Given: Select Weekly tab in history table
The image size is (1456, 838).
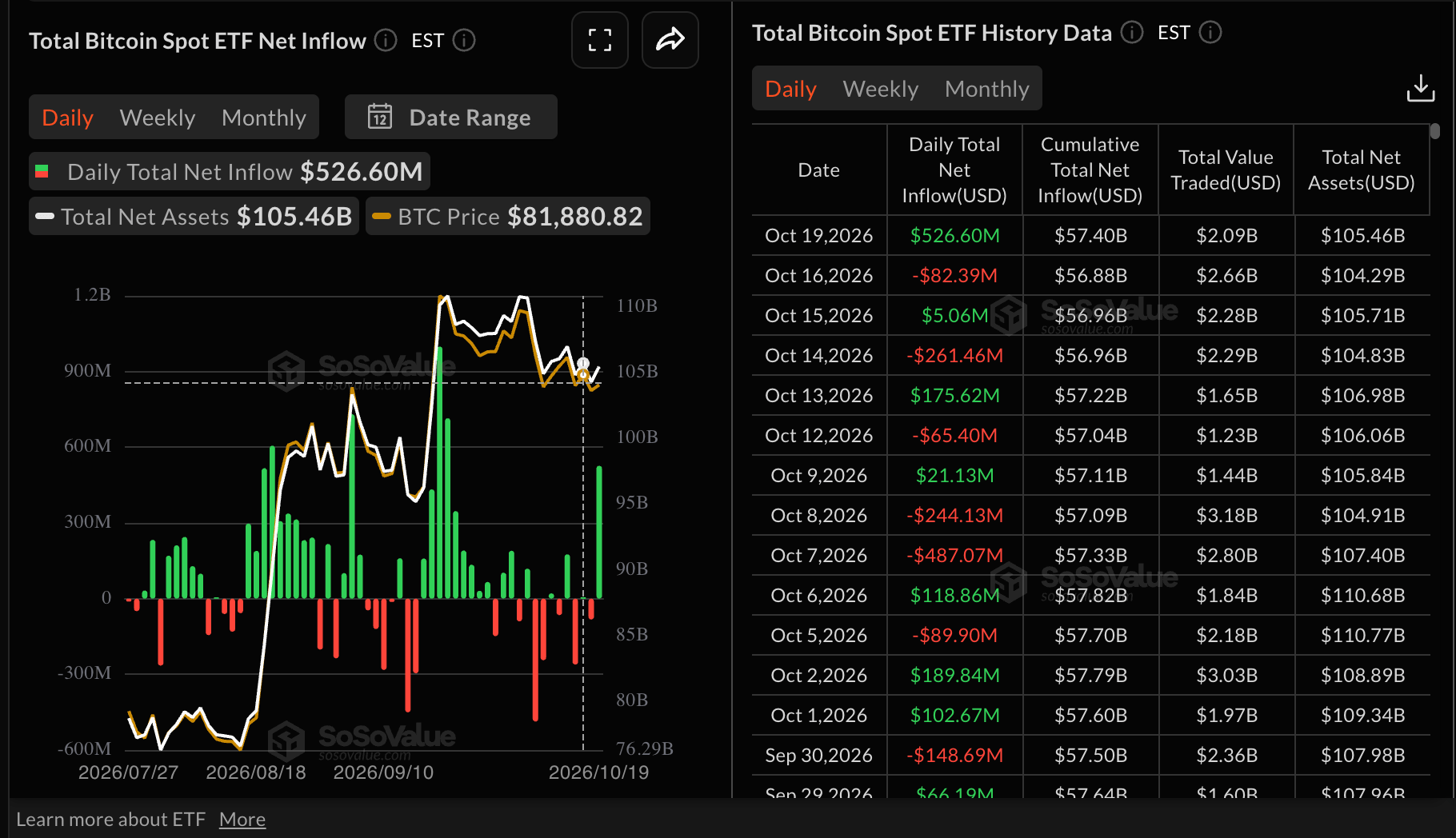Looking at the screenshot, I should (881, 89).
